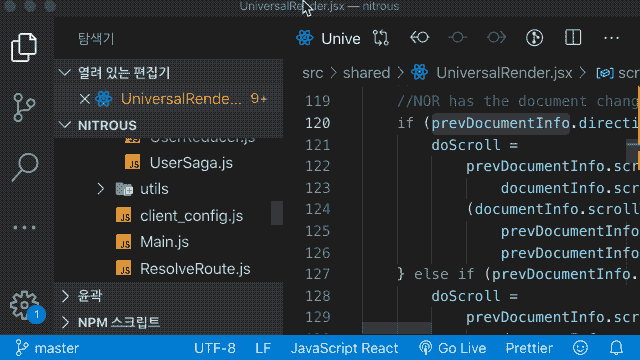Screen dimensions: 640x360
Task: Click the Prettier status item
Action: pyautogui.click(x=529, y=348)
